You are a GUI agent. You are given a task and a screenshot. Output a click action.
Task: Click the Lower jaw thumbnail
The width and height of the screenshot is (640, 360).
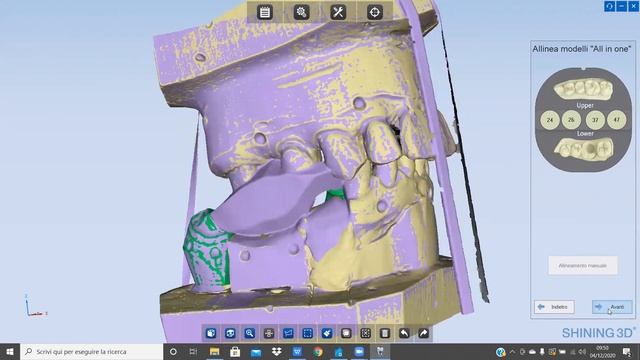pos(584,149)
